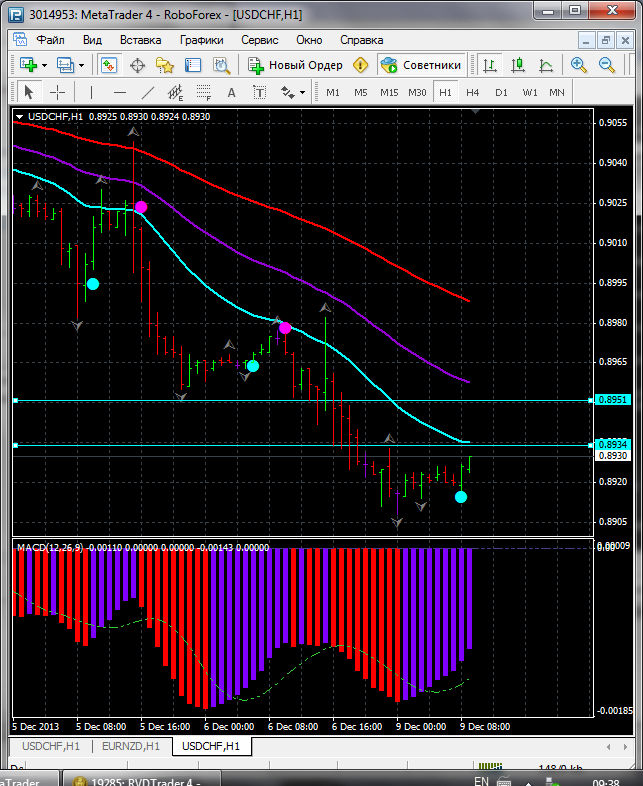
Task: Switch to D1 timeframe
Action: [x=501, y=93]
